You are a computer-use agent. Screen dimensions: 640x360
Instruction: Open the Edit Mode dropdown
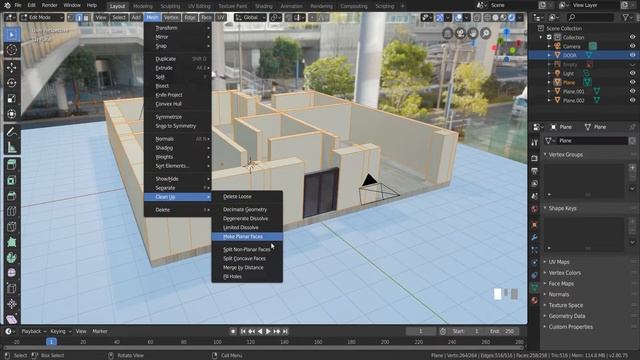(42, 18)
